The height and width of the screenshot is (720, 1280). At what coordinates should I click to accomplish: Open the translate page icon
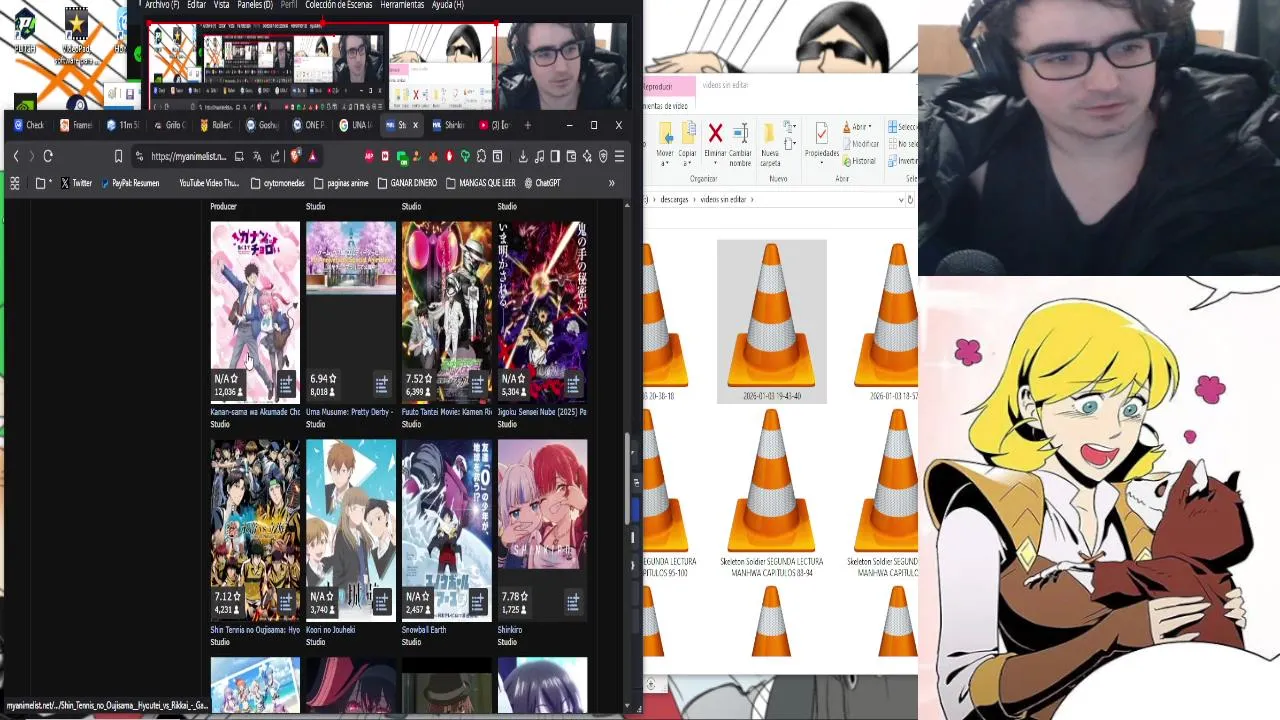[x=257, y=156]
